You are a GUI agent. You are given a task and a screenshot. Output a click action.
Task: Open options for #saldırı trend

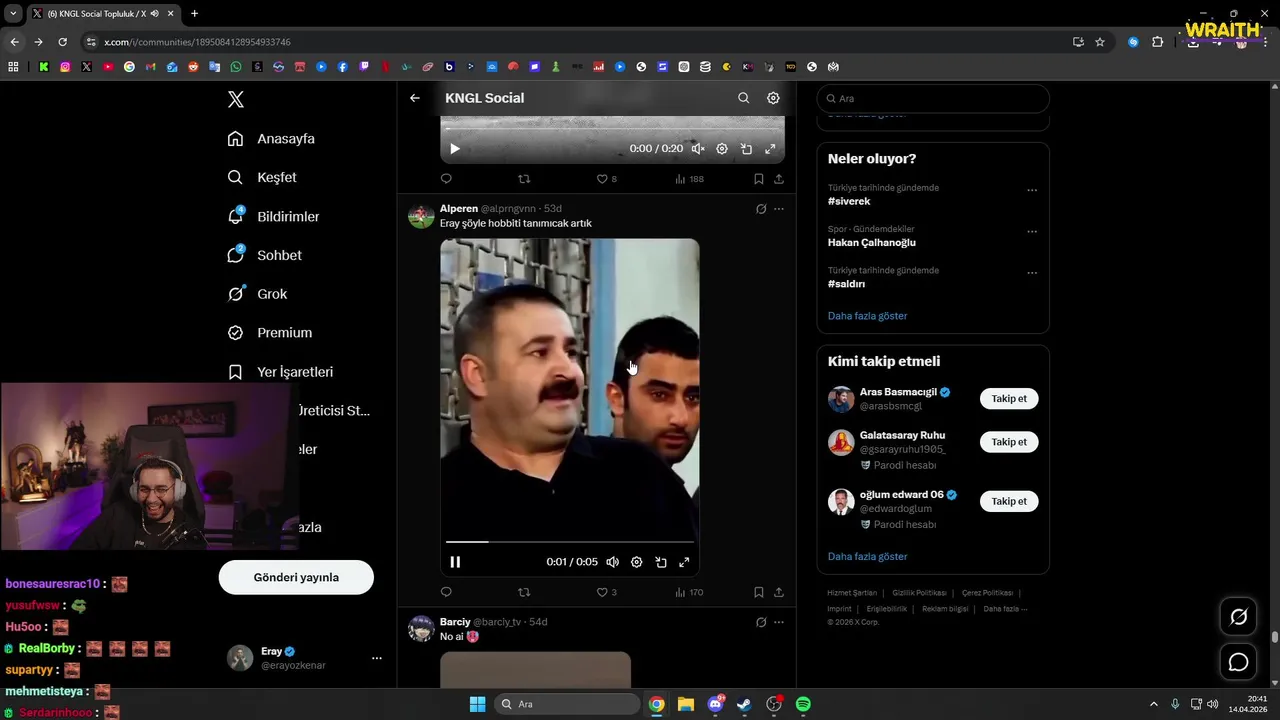(1032, 272)
